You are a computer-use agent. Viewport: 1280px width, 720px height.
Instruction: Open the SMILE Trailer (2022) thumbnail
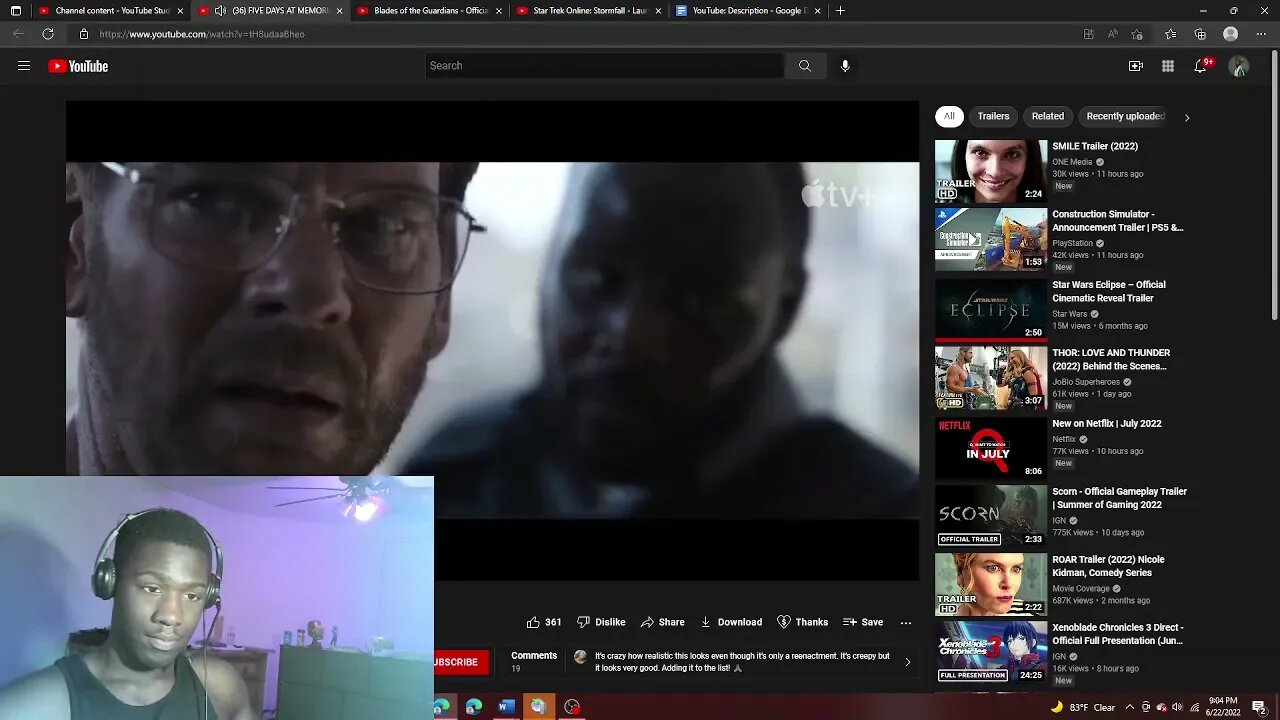pyautogui.click(x=991, y=171)
